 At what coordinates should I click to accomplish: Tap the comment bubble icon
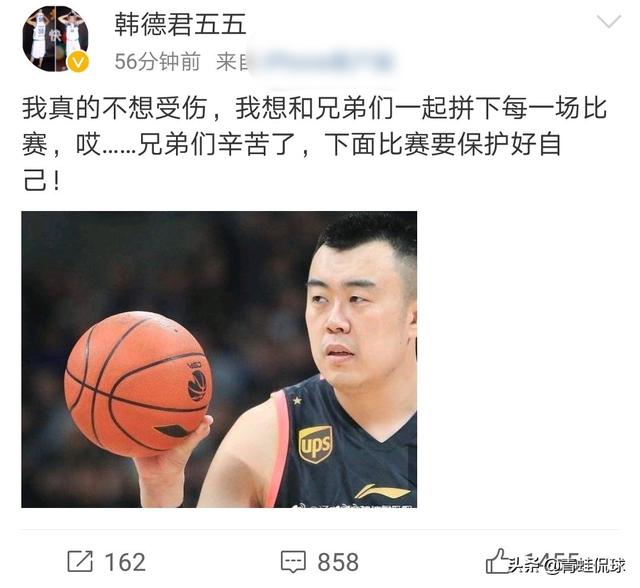[293, 562]
